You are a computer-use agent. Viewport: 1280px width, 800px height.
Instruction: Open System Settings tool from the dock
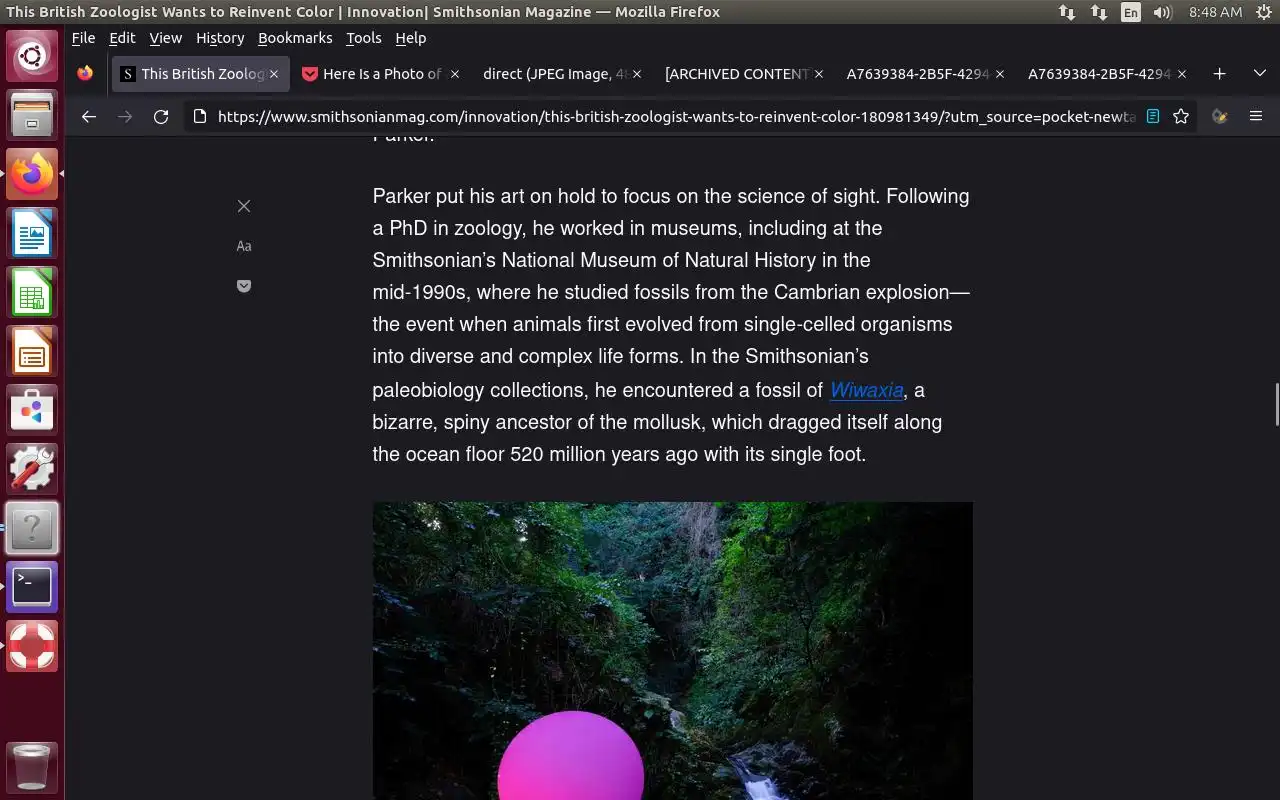coord(32,468)
